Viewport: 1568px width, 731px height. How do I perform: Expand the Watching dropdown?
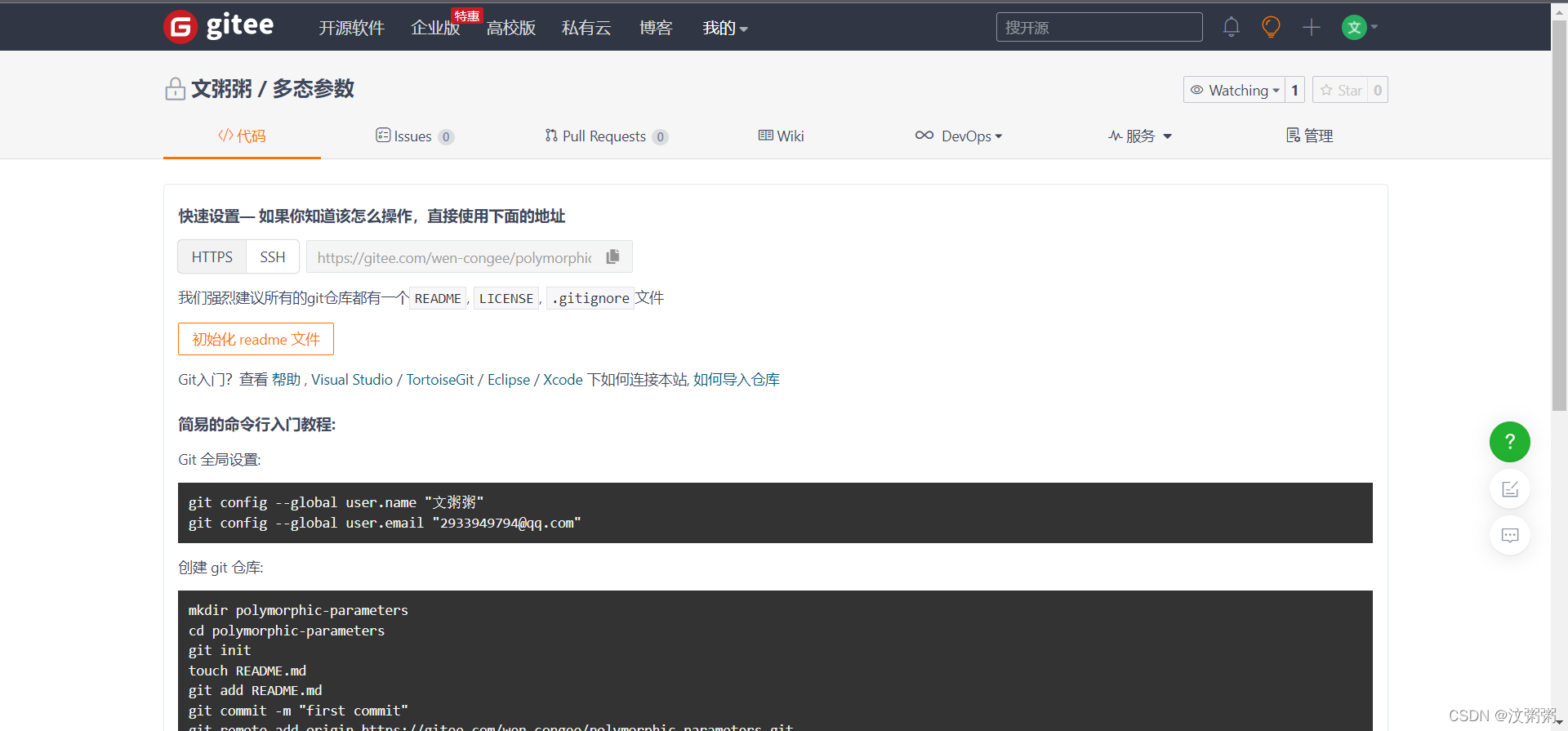(1234, 90)
